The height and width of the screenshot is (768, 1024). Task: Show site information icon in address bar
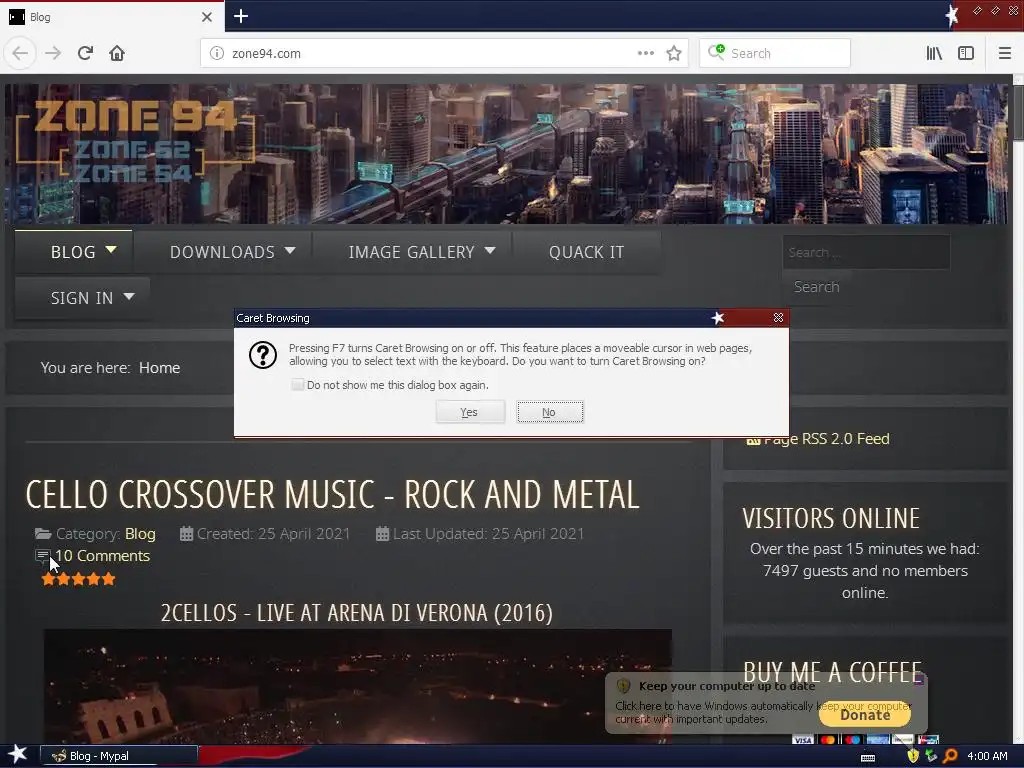tap(217, 53)
